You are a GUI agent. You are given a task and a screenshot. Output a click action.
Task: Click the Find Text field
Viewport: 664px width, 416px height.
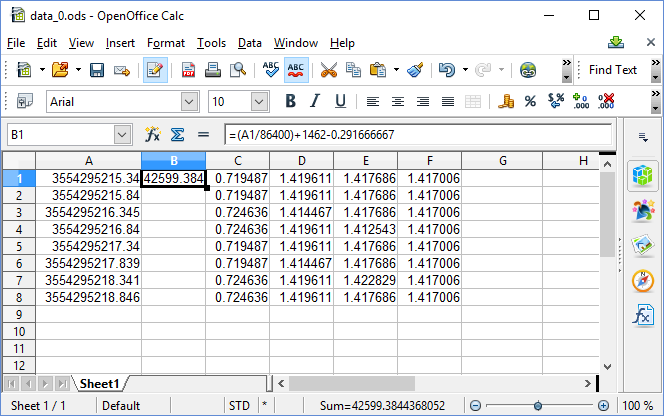[x=612, y=70]
